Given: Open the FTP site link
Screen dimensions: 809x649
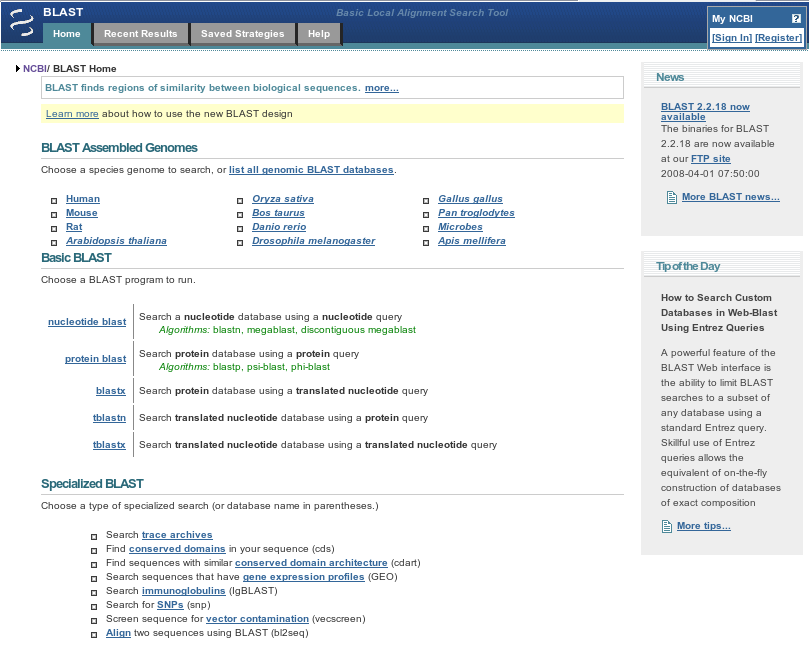Looking at the screenshot, I should click(x=710, y=159).
